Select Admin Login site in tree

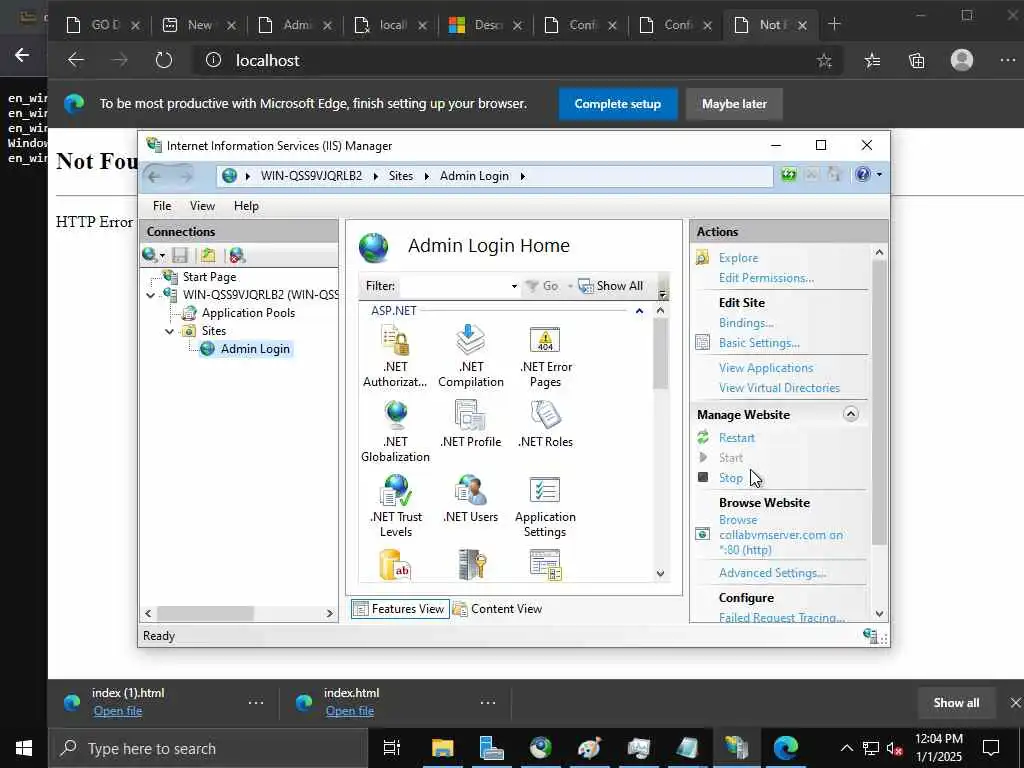tap(255, 349)
